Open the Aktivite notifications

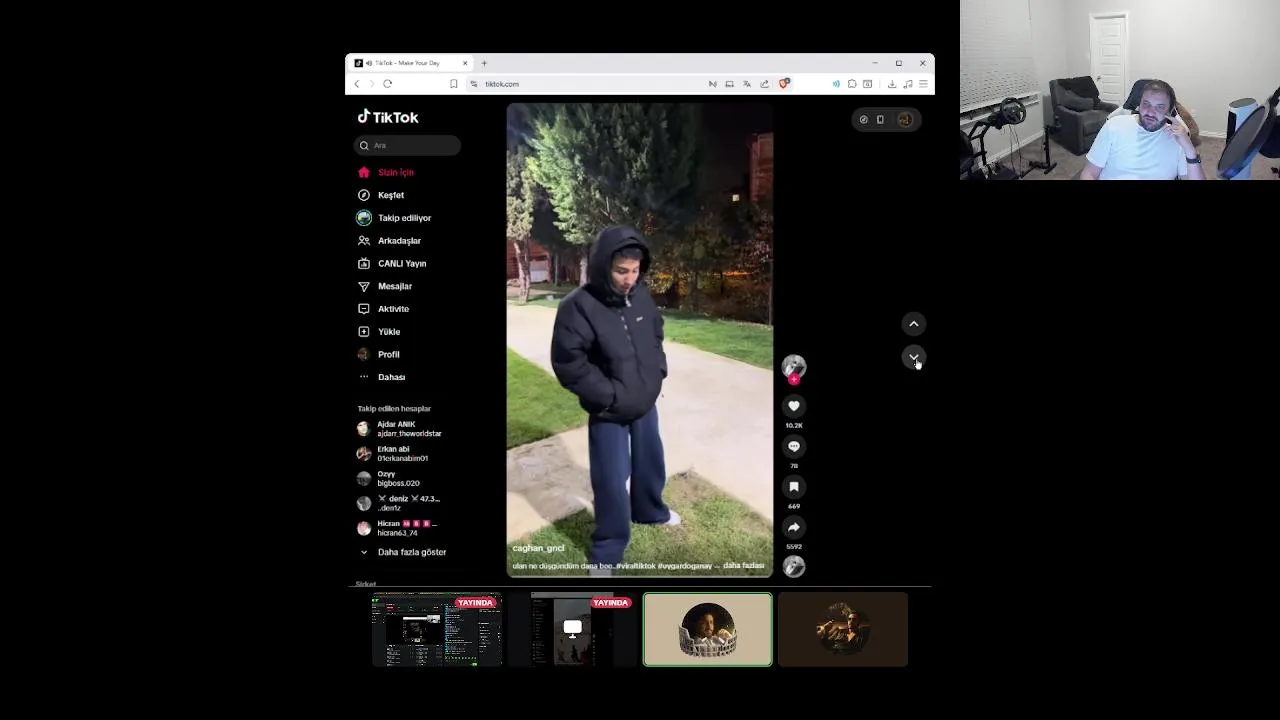click(x=383, y=309)
